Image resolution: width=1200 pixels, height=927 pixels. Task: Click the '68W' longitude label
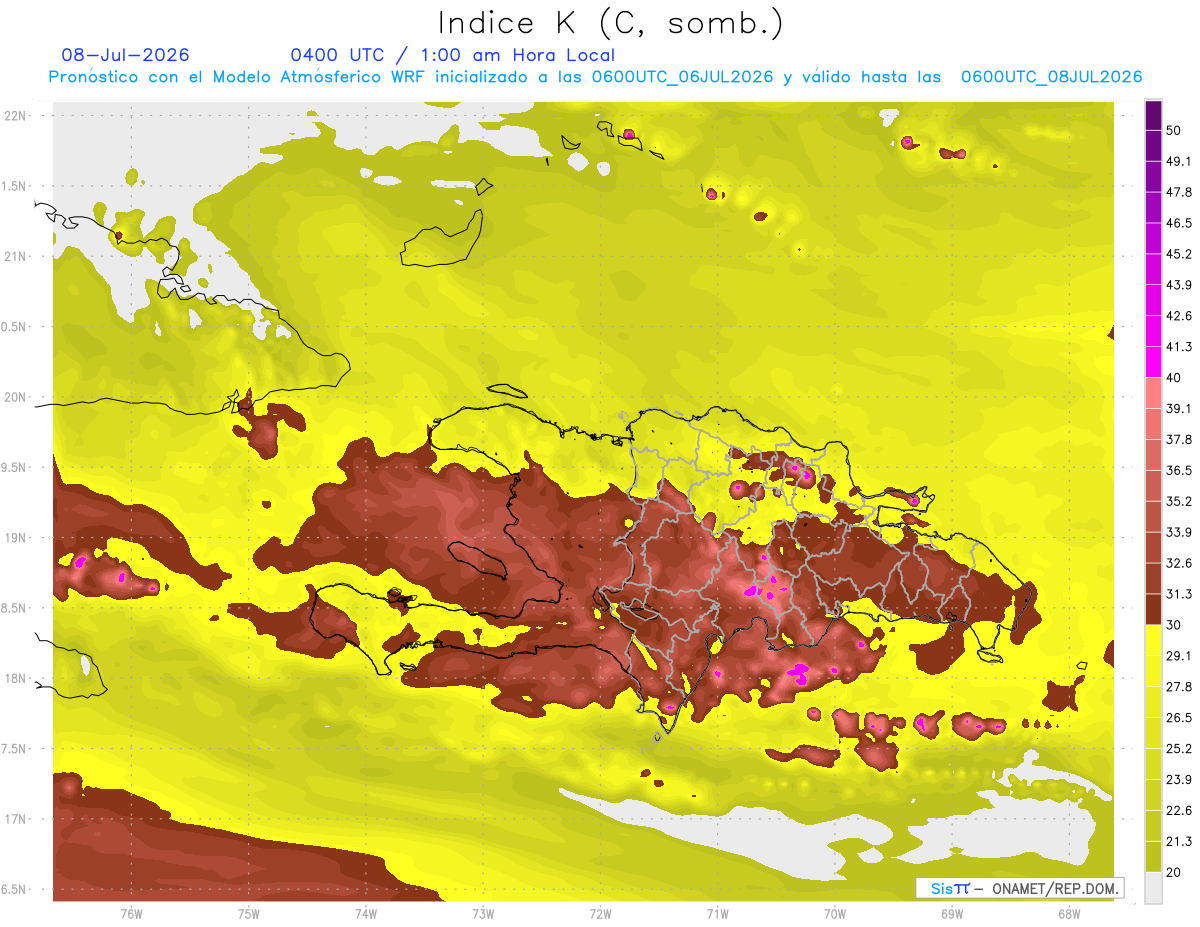tap(1068, 913)
